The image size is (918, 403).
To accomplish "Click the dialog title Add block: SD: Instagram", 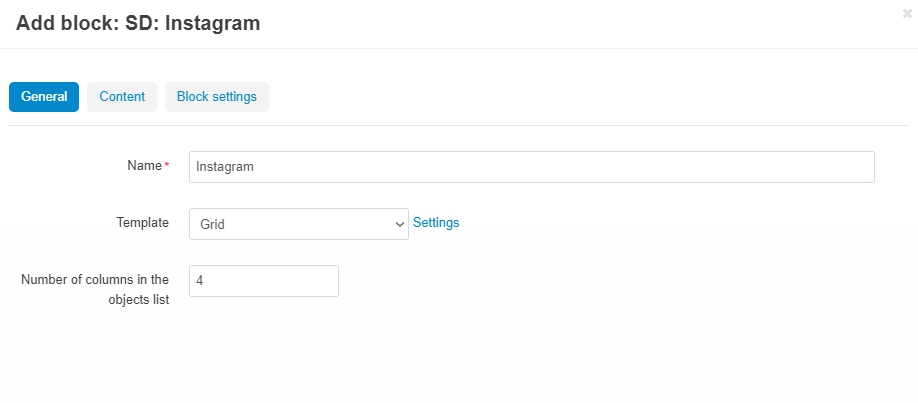I will [x=138, y=23].
